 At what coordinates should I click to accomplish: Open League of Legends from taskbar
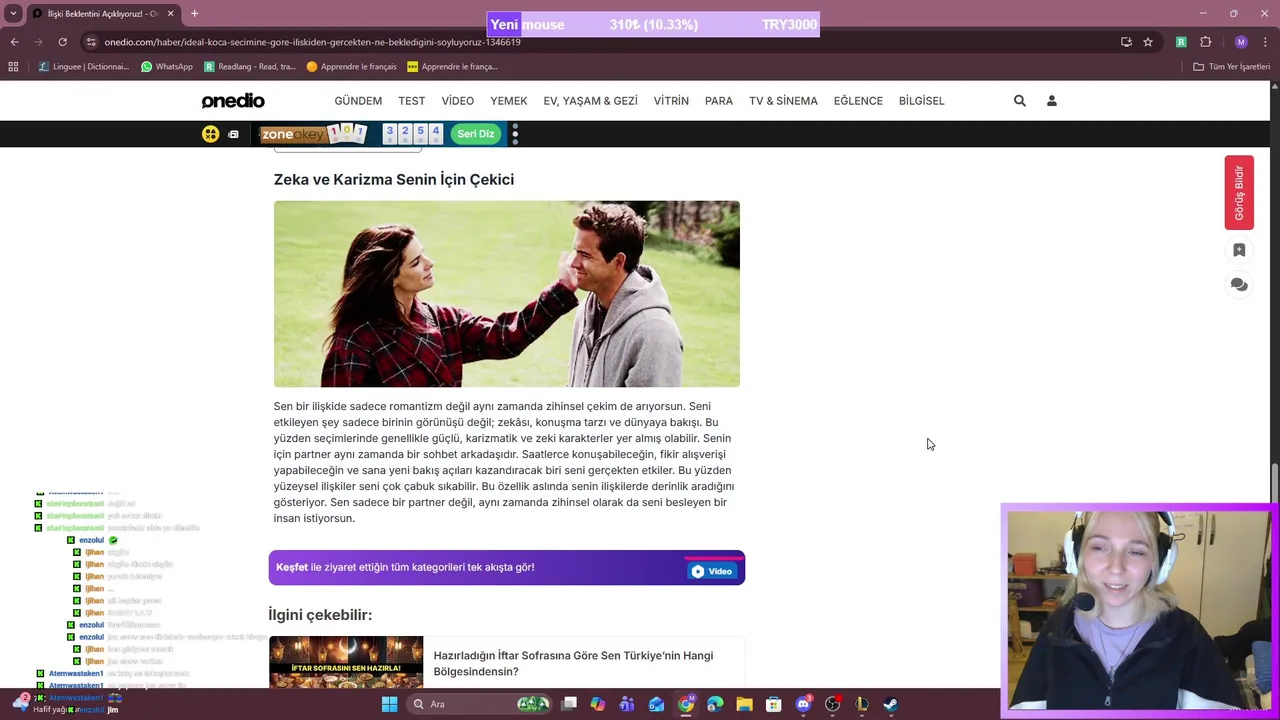click(x=861, y=704)
